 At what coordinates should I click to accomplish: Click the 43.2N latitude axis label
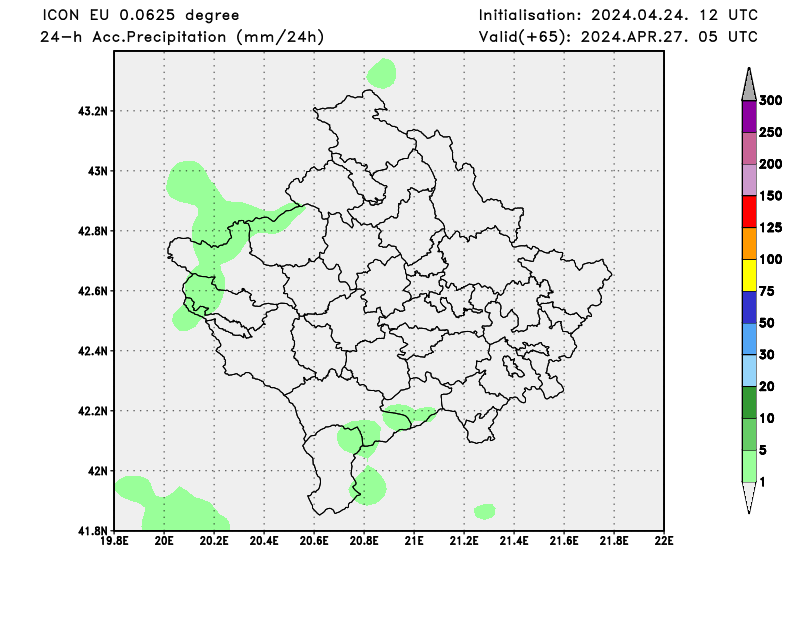(93, 111)
